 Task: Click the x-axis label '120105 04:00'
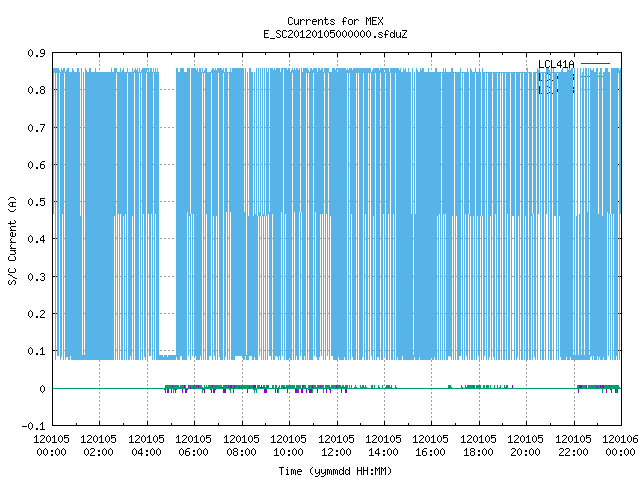[146, 446]
